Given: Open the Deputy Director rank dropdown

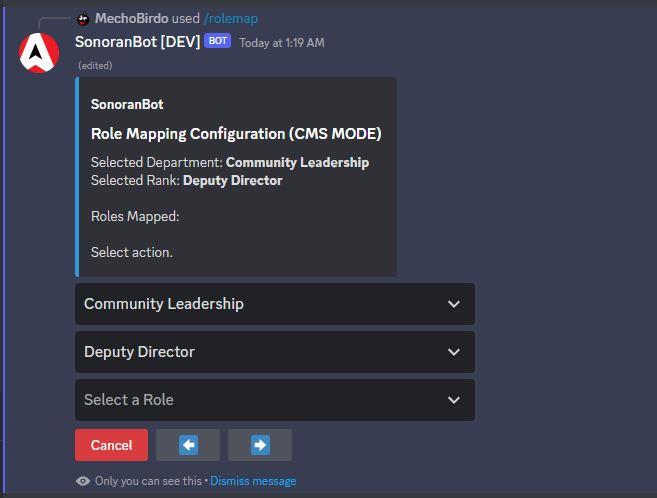Looking at the screenshot, I should pos(275,352).
